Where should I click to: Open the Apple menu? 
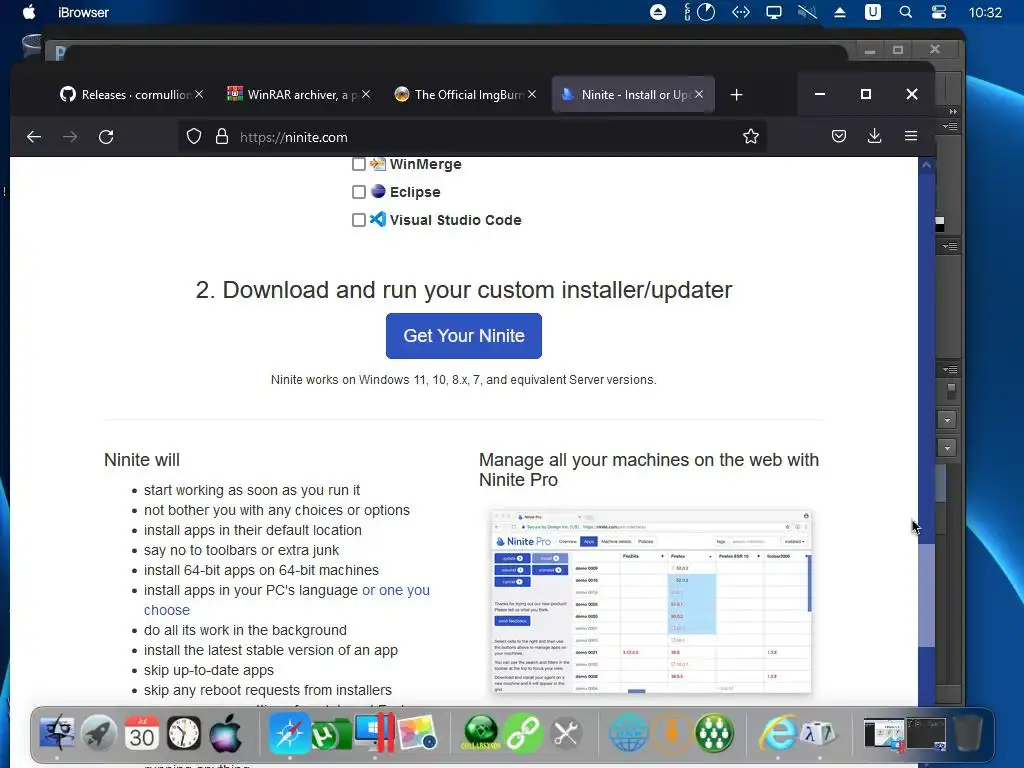tap(29, 12)
